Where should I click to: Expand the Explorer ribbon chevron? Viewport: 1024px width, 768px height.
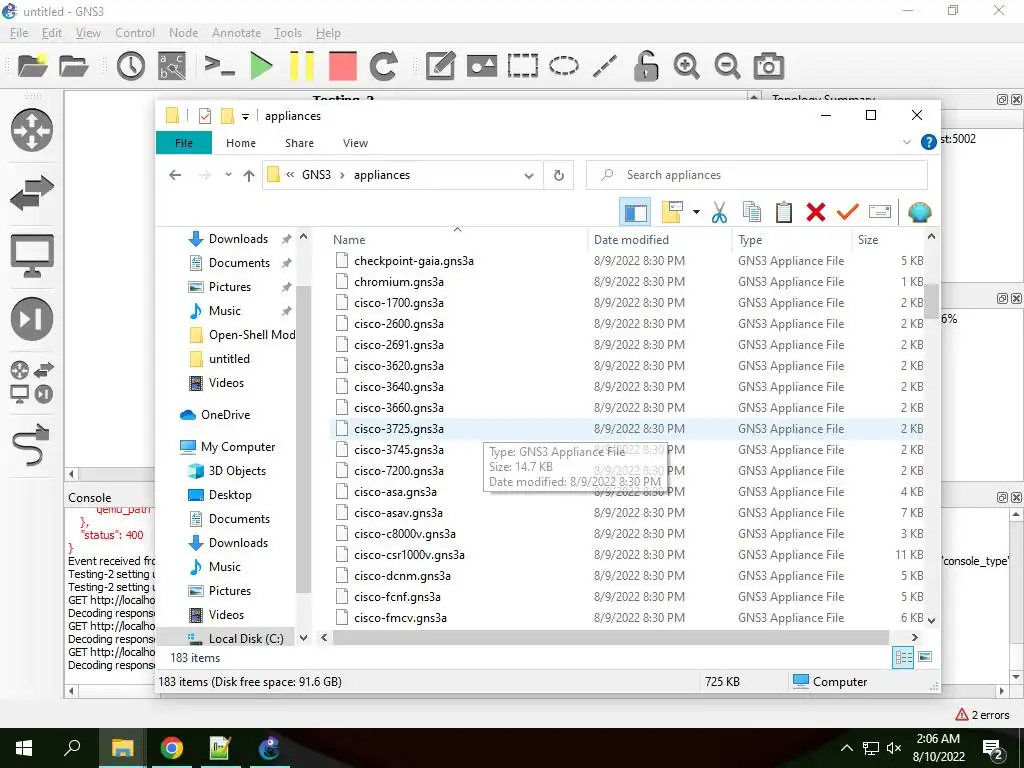click(x=906, y=142)
